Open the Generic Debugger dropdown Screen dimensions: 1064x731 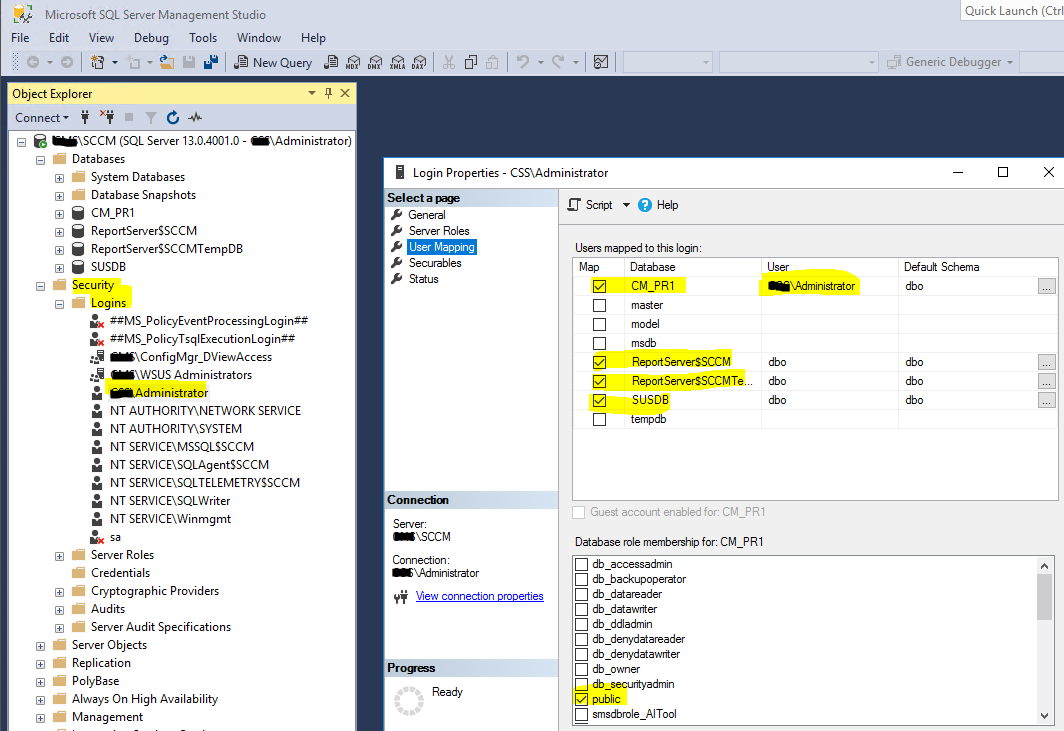[x=1010, y=62]
